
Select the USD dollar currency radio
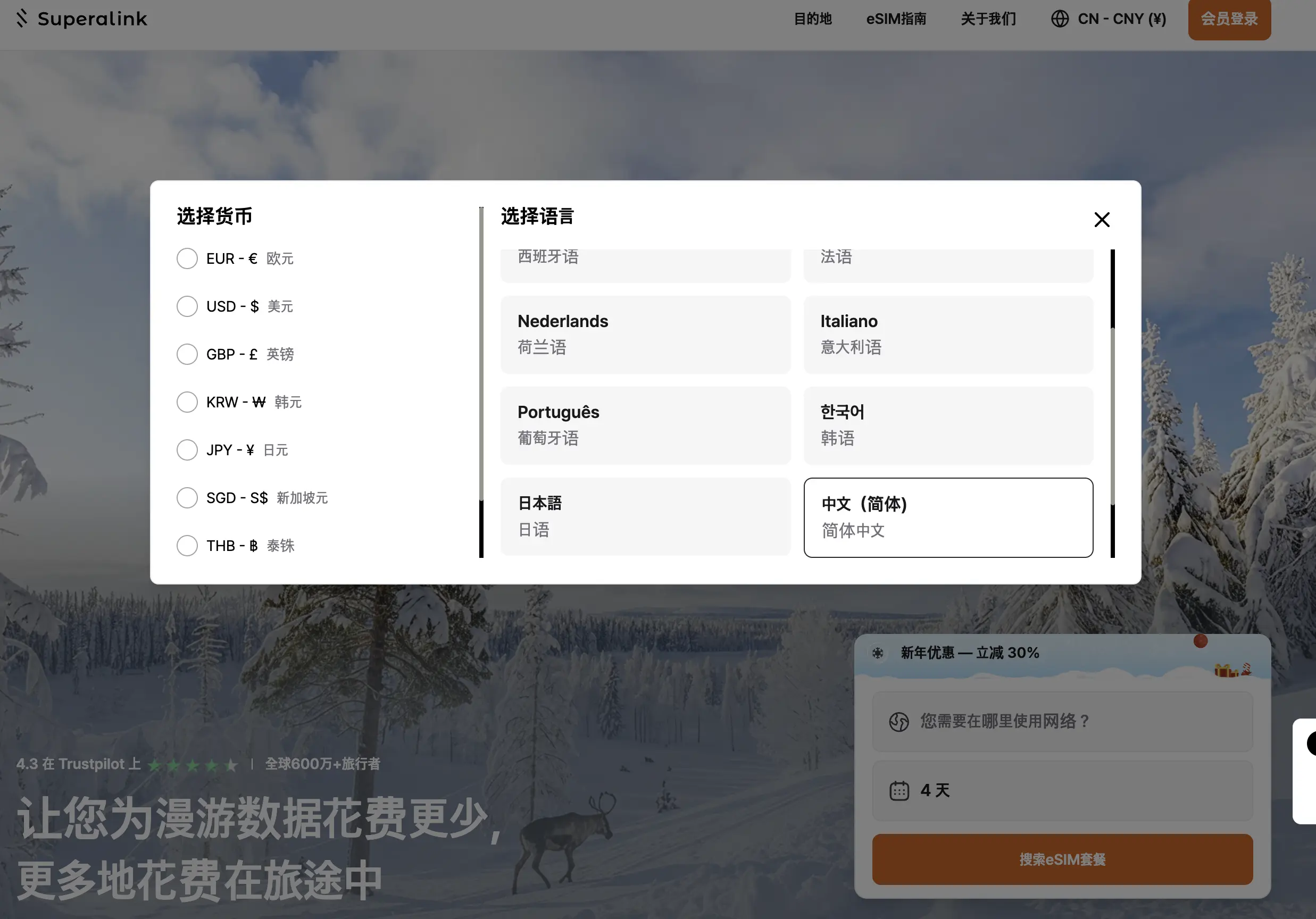pos(187,306)
